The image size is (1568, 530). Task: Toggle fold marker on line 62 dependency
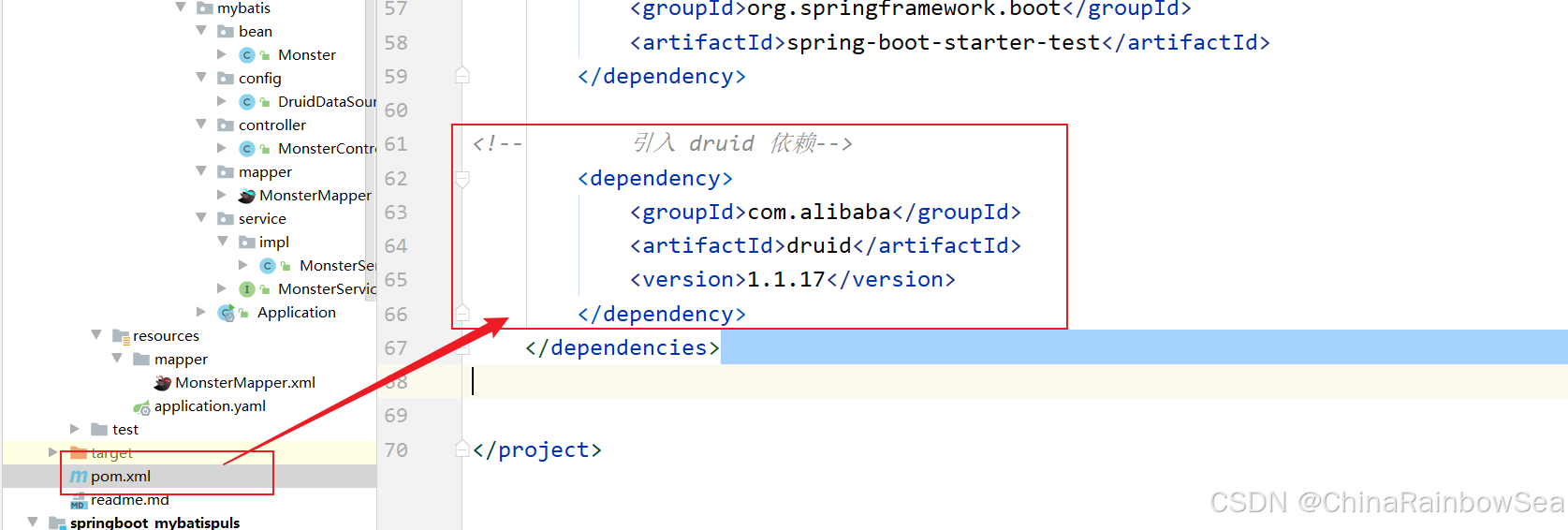point(462,178)
